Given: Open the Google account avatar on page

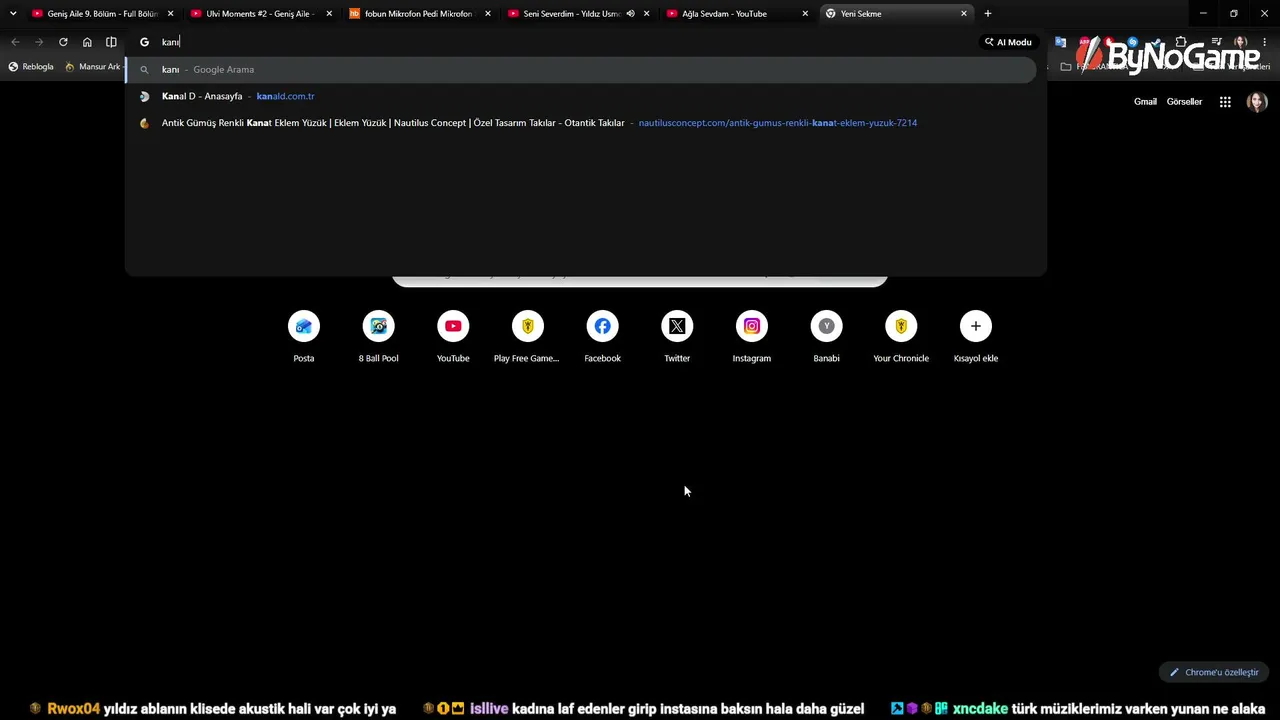Looking at the screenshot, I should coord(1257,102).
